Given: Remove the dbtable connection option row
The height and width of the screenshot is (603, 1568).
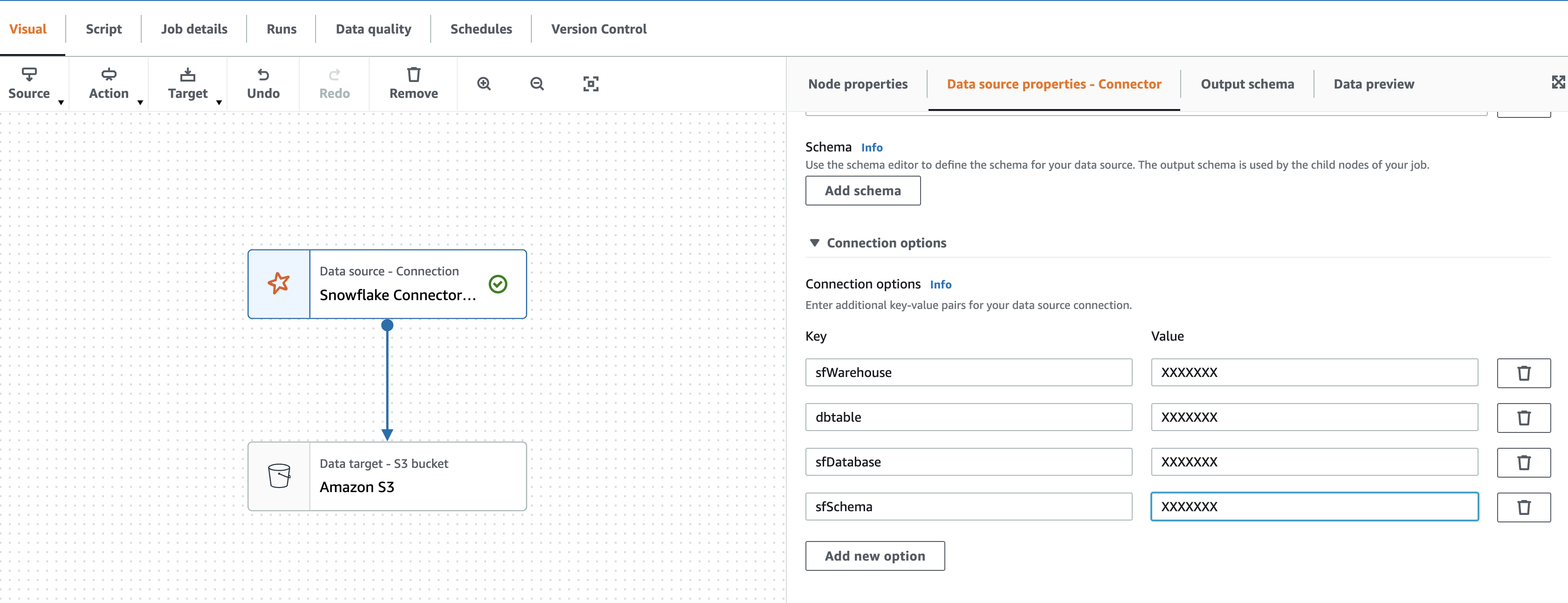Looking at the screenshot, I should [x=1524, y=418].
